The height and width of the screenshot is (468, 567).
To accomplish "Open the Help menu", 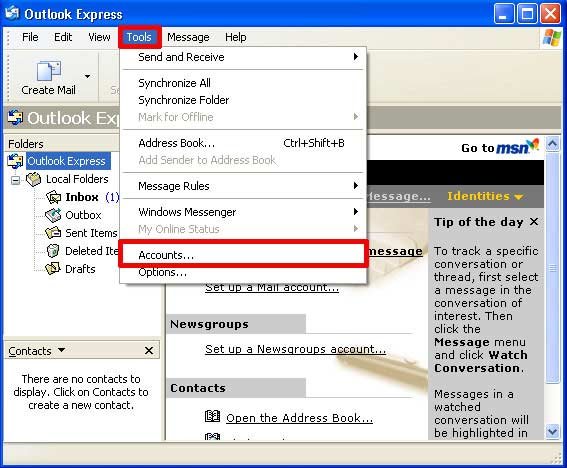I will pos(236,37).
